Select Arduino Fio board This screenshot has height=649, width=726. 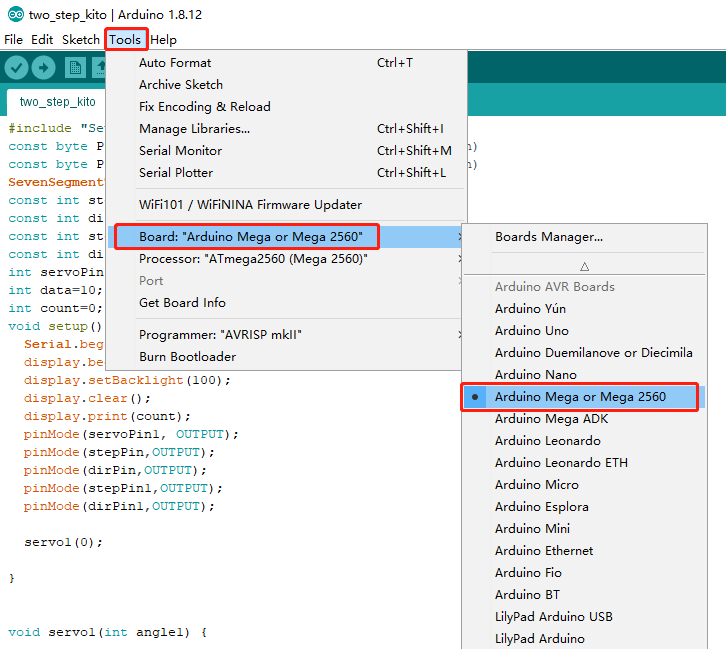point(584,573)
